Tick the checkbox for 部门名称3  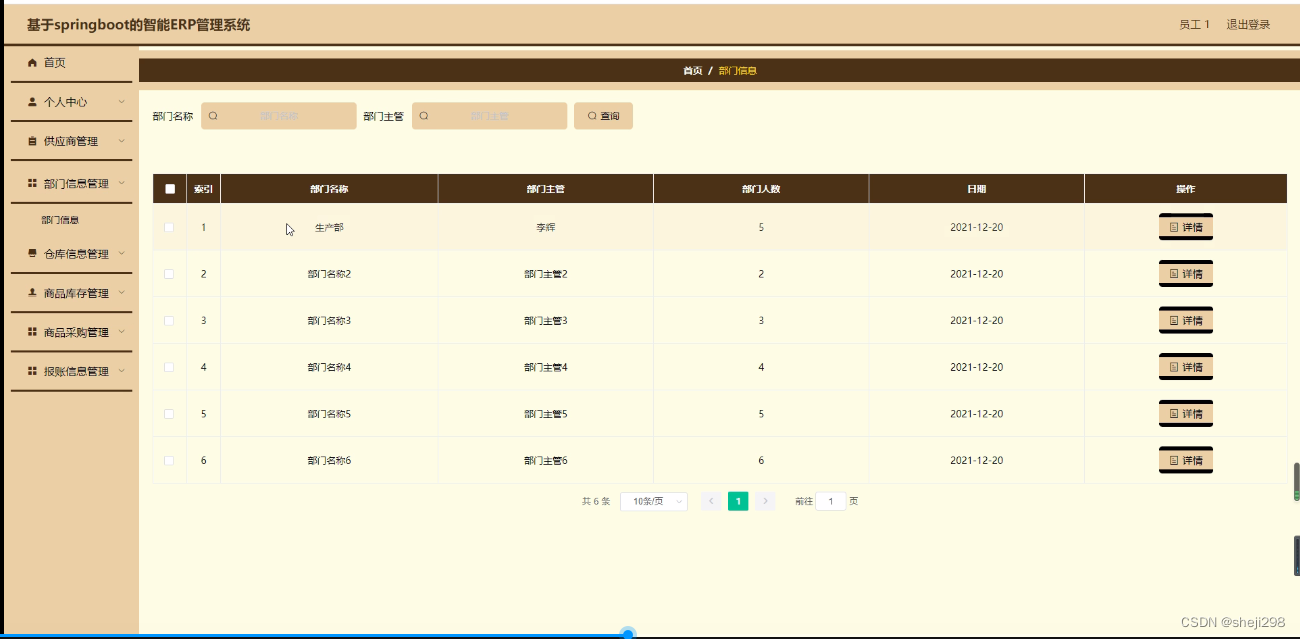168,320
